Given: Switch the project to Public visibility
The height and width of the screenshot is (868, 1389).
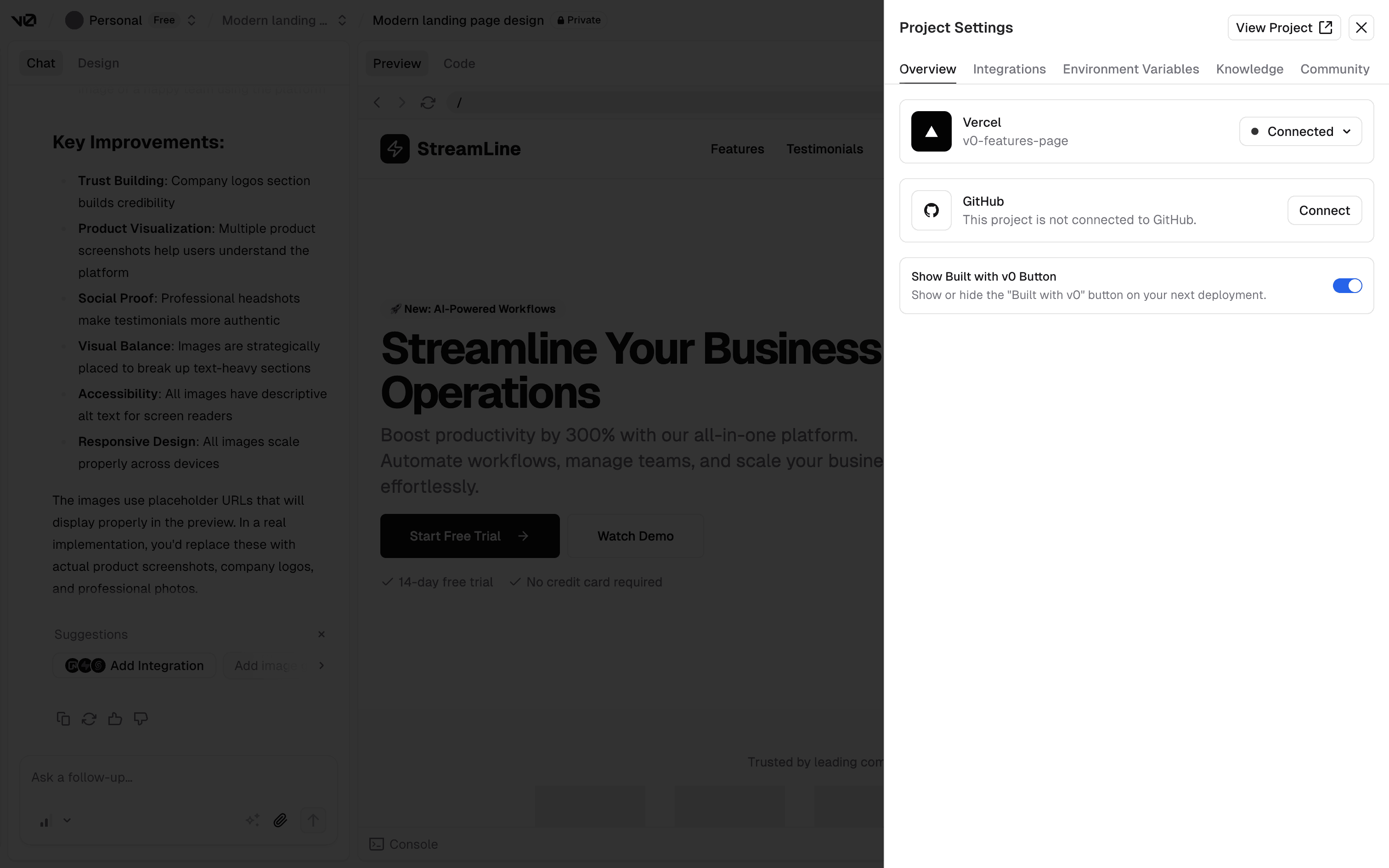Looking at the screenshot, I should click(x=579, y=20).
